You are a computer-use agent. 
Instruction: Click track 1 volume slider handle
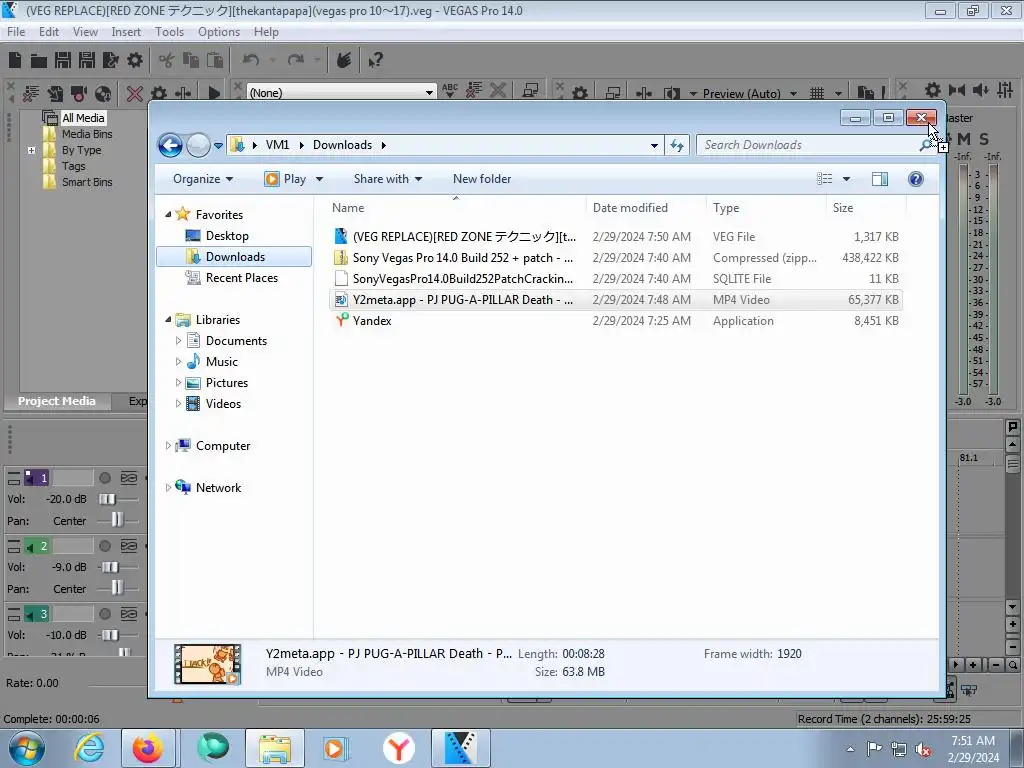coord(108,499)
